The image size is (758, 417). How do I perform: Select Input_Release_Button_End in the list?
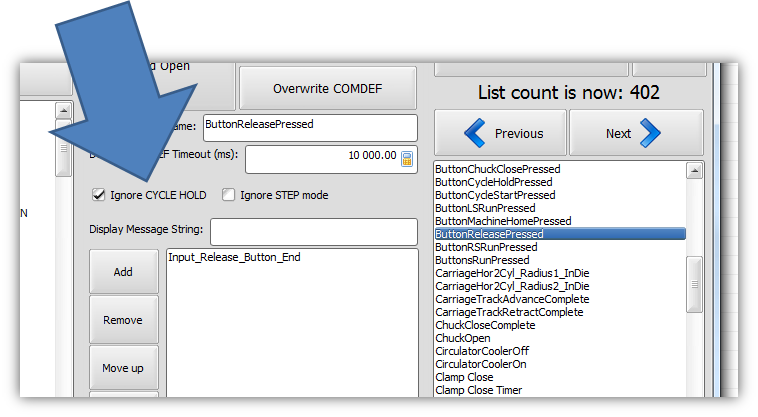pos(235,258)
